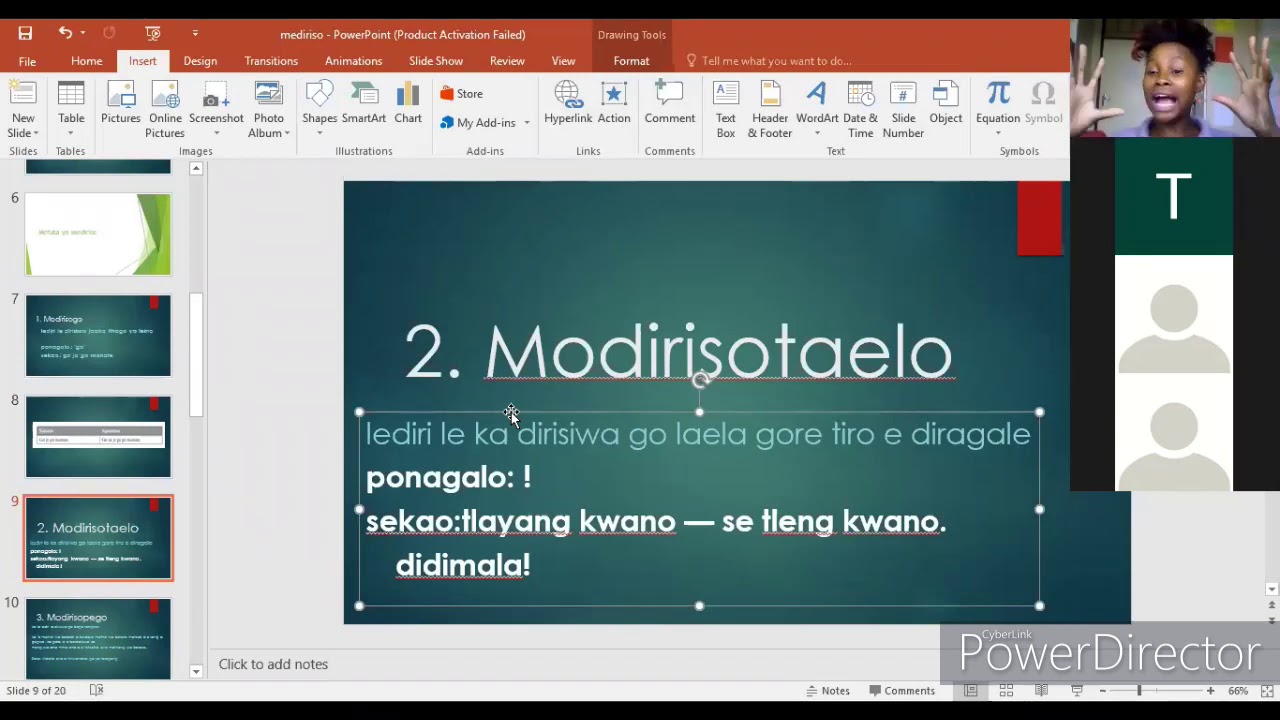The image size is (1280, 720).
Task: Adjust the zoom slider handle
Action: pos(1139,691)
